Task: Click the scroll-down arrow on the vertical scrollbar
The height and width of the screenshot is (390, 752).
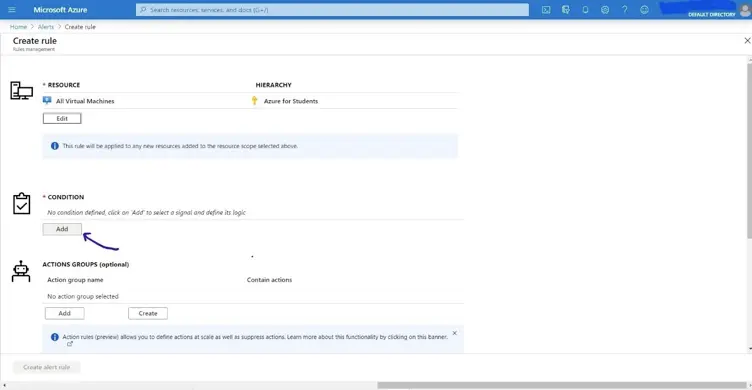Action: pyautogui.click(x=749, y=349)
